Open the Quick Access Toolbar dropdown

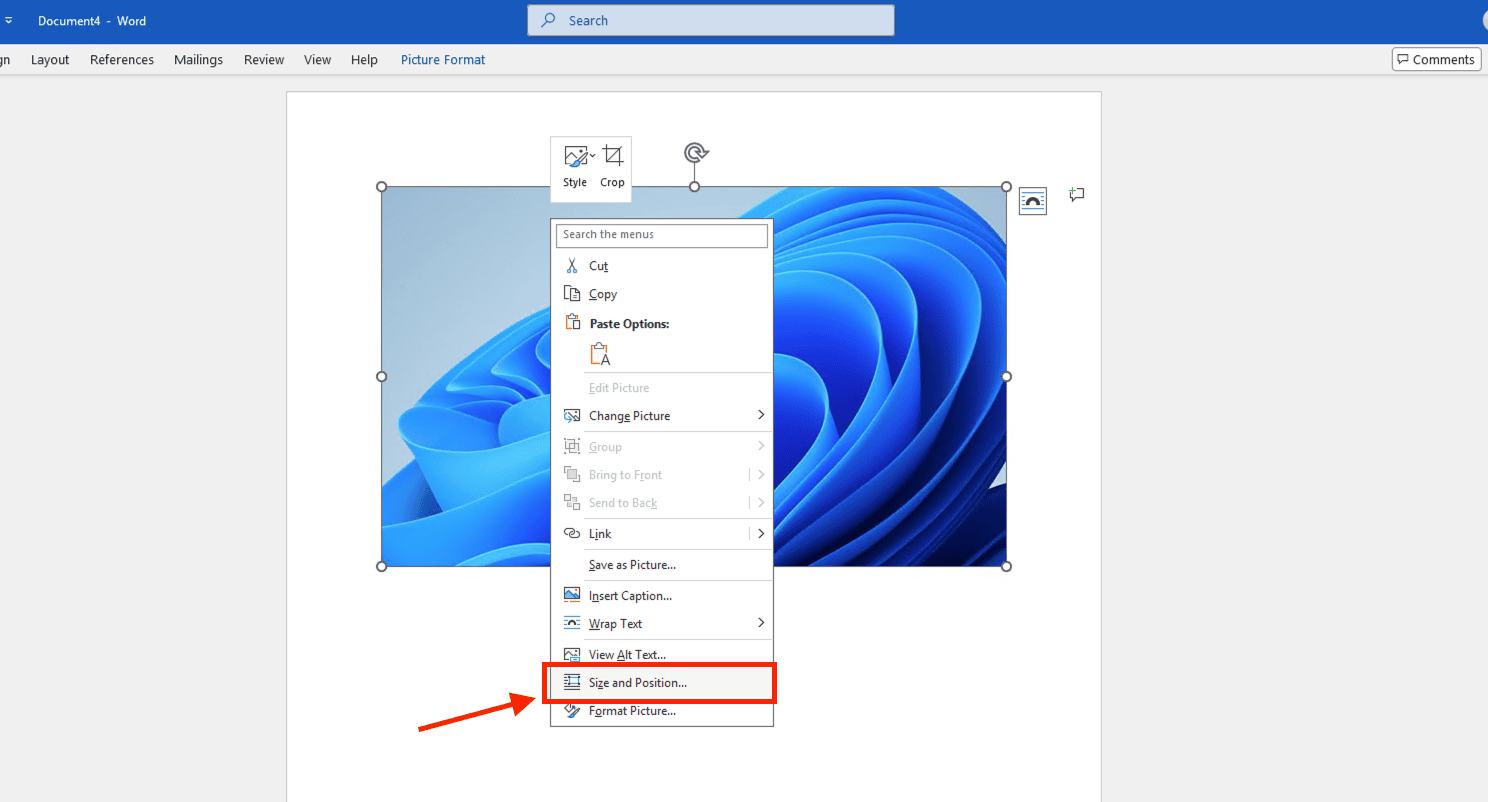click(8, 21)
